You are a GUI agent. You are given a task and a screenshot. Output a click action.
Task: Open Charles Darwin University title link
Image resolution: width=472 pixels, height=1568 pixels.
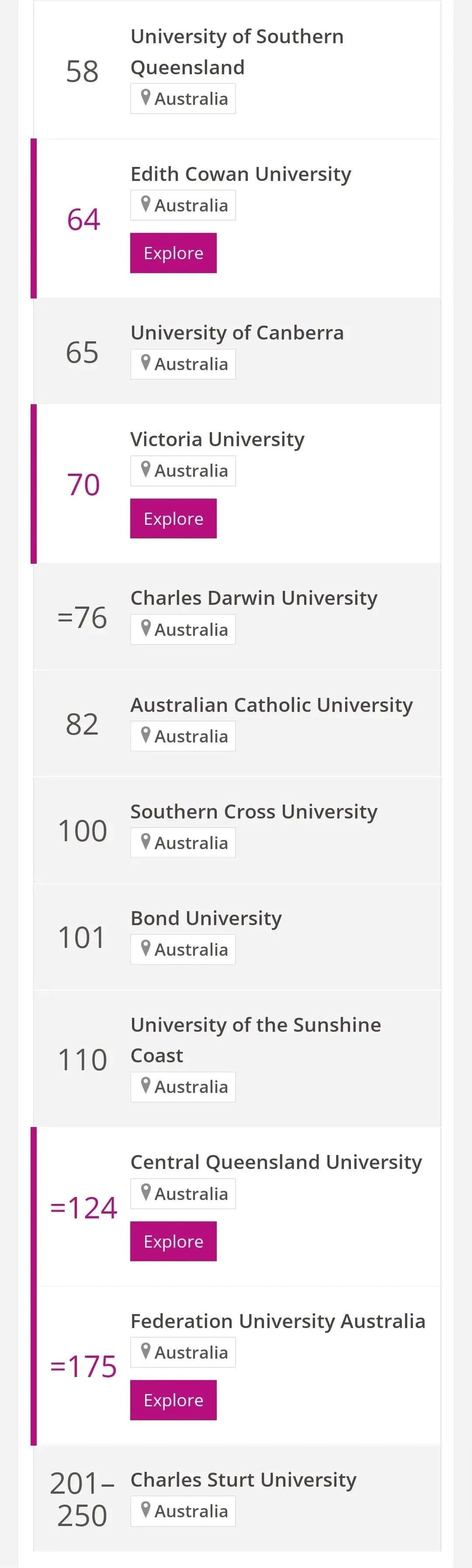253,598
